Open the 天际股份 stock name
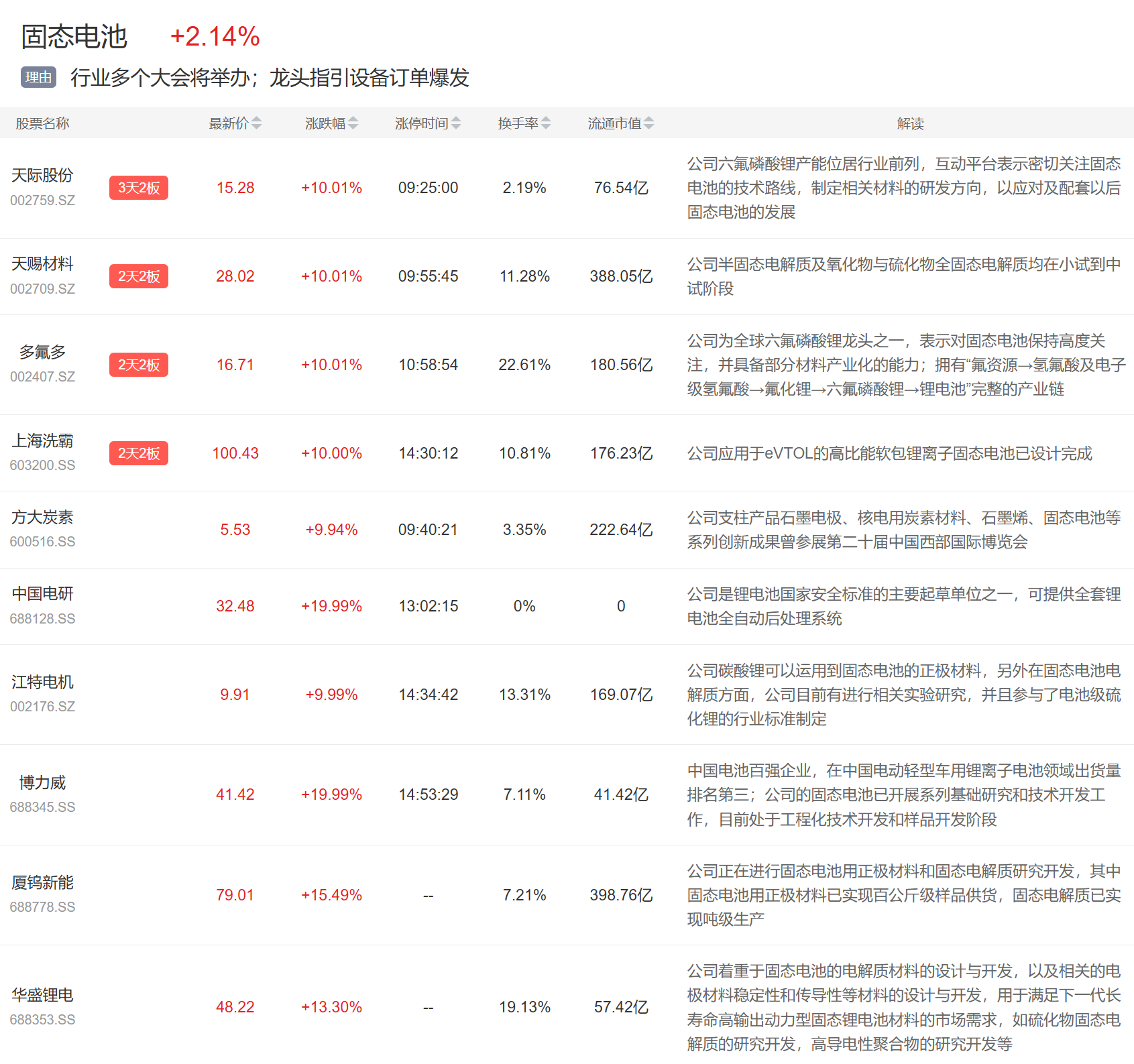 pos(42,175)
